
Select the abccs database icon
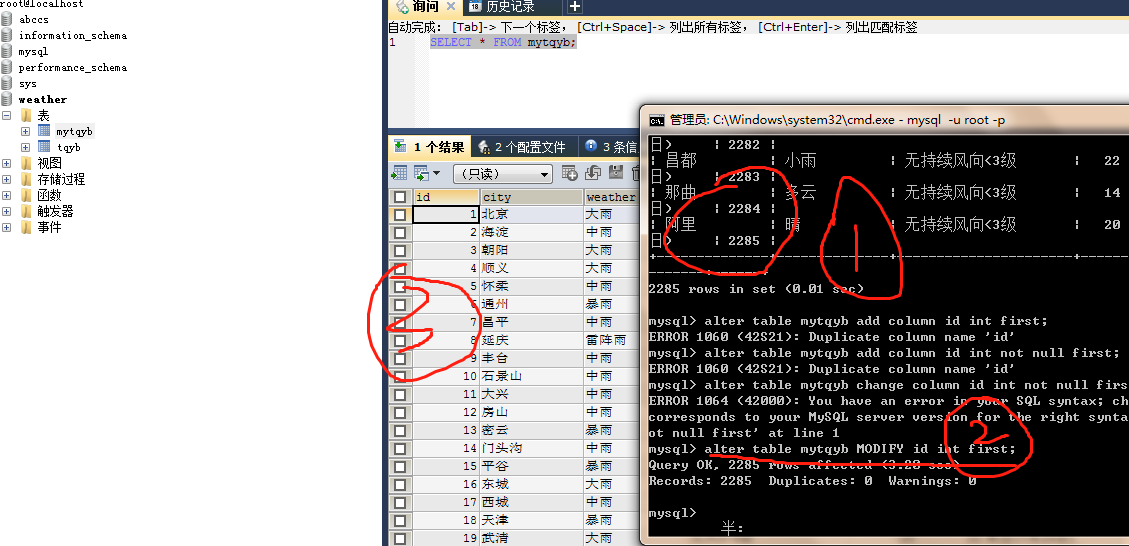[x=6, y=19]
